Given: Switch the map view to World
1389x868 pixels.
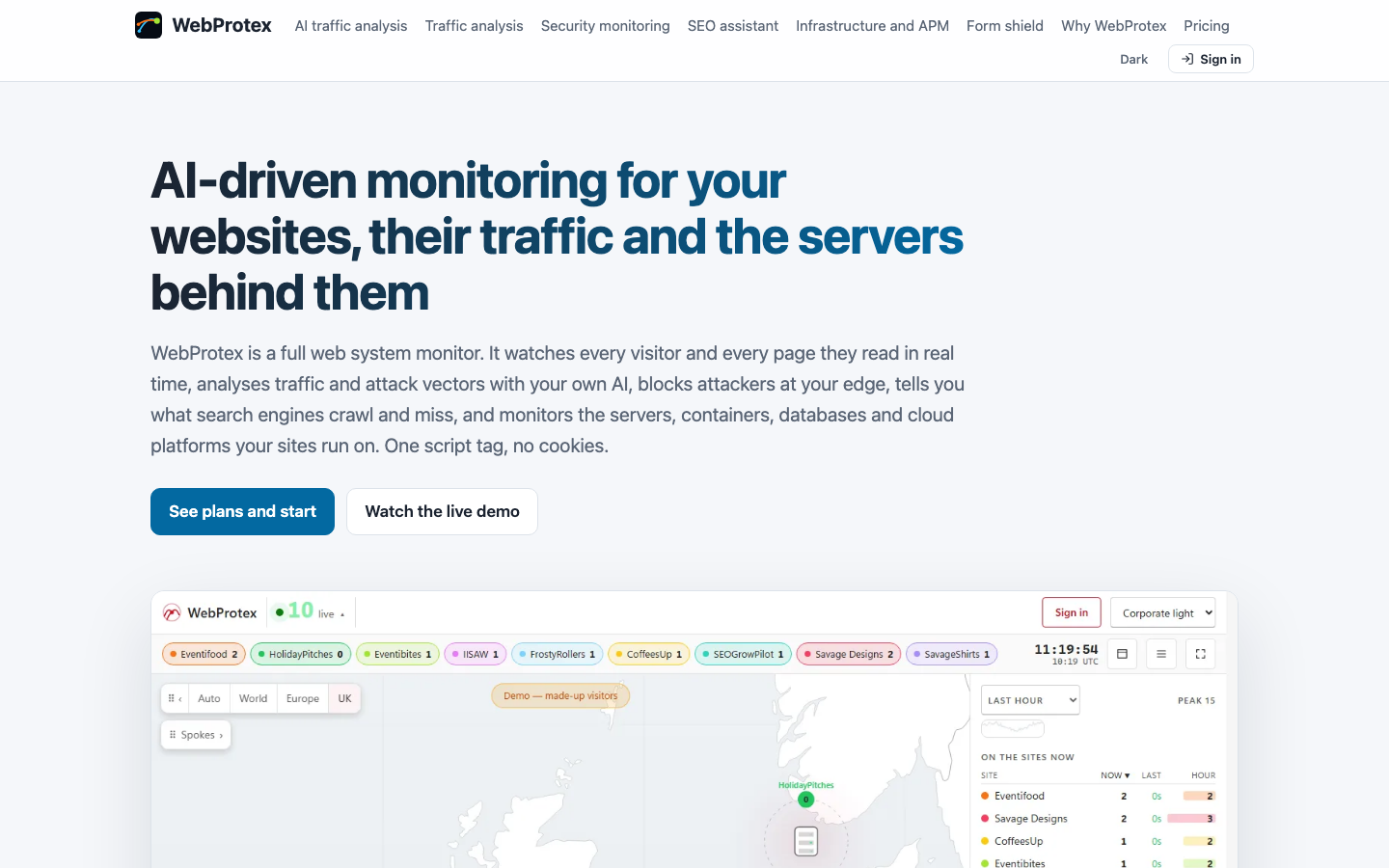Looking at the screenshot, I should coord(254,698).
